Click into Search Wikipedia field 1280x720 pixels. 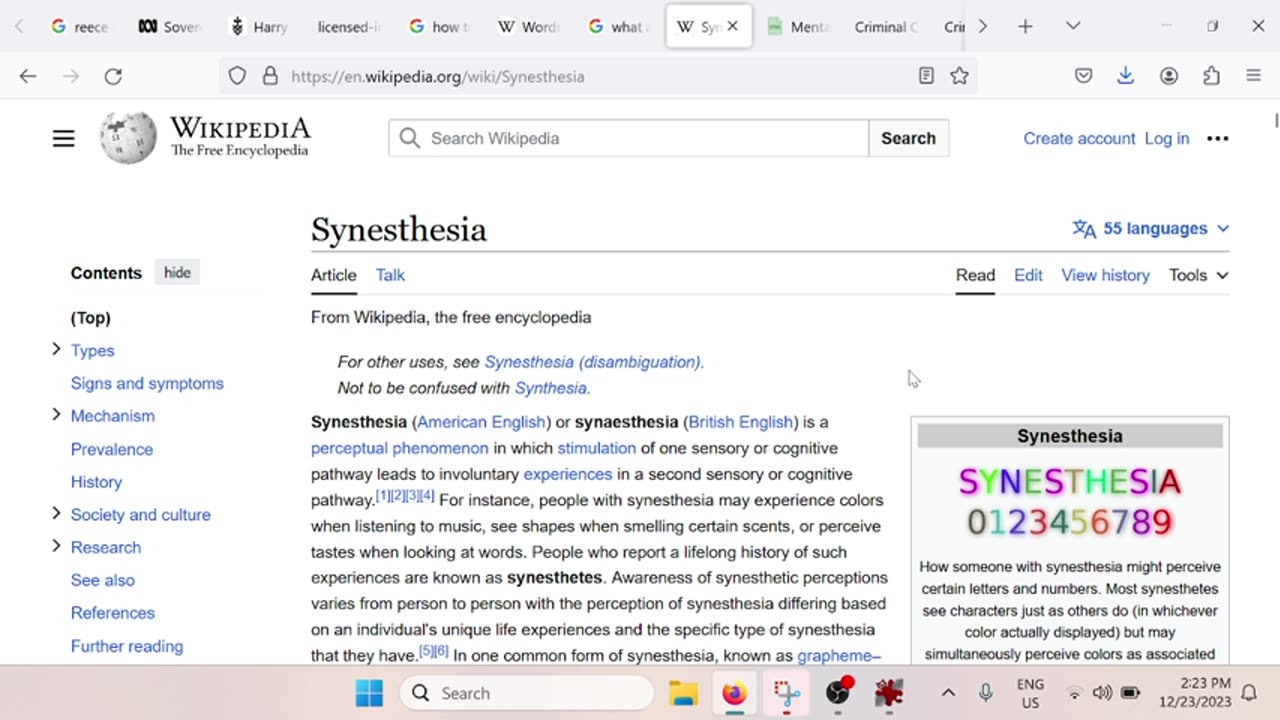tap(629, 138)
